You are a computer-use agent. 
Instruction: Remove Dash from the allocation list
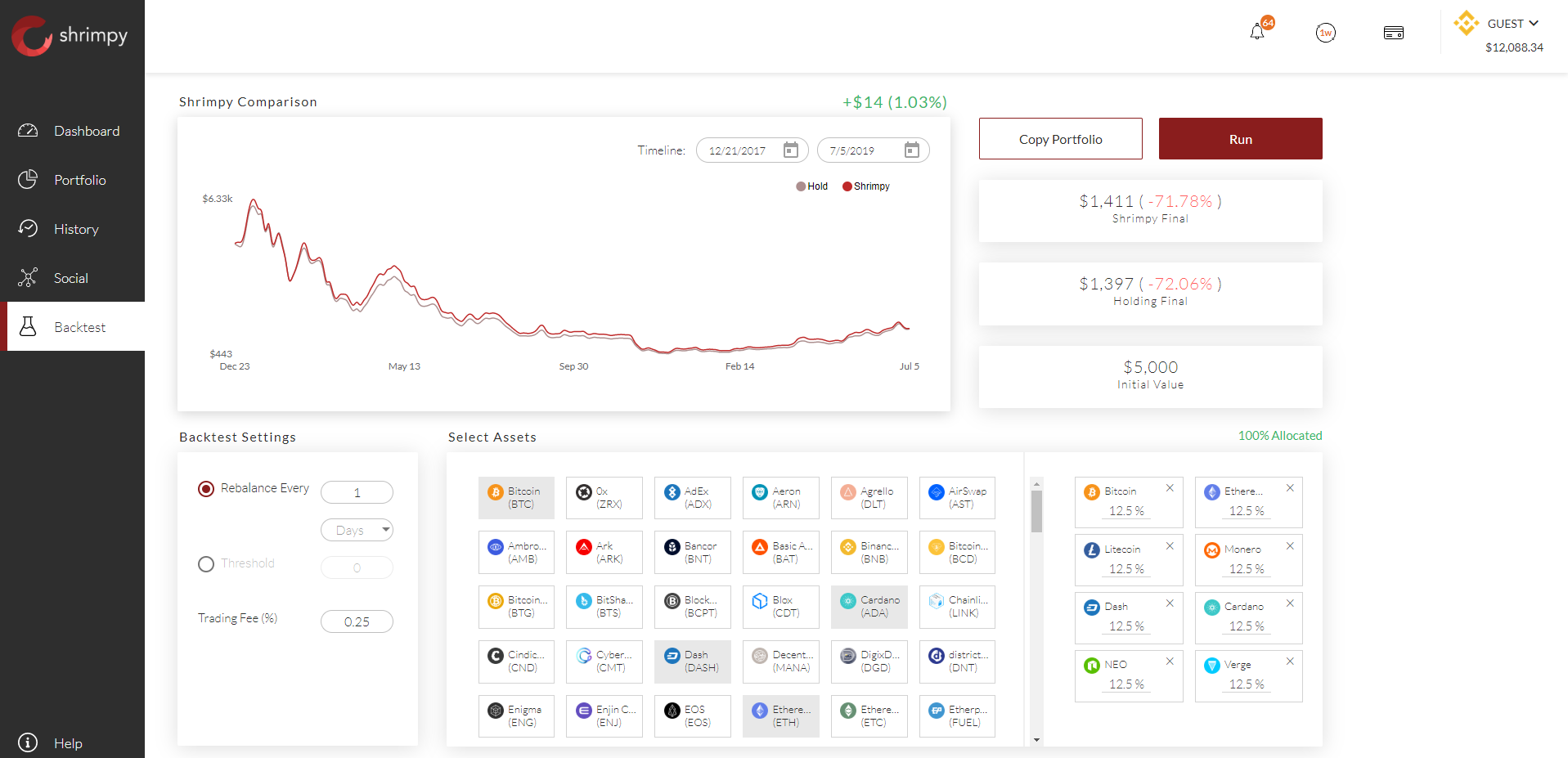click(1170, 603)
